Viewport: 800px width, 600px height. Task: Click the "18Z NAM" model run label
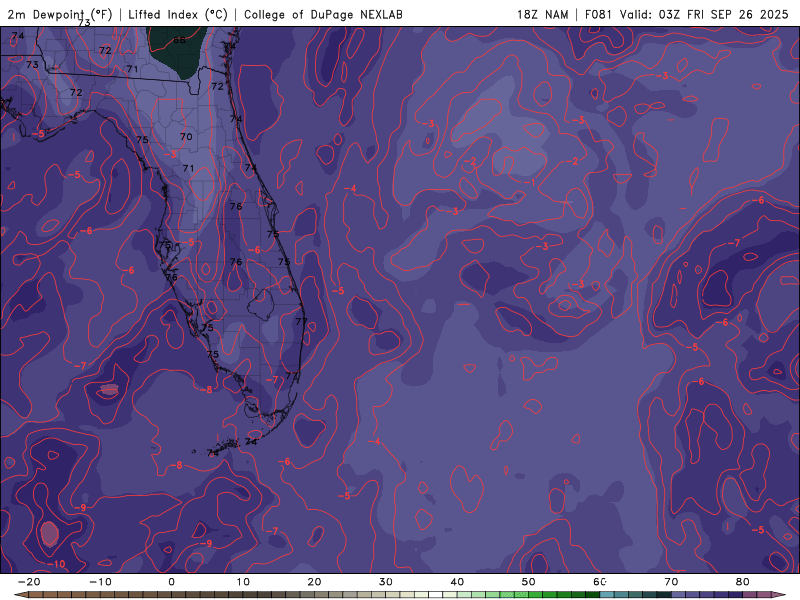[x=543, y=14]
